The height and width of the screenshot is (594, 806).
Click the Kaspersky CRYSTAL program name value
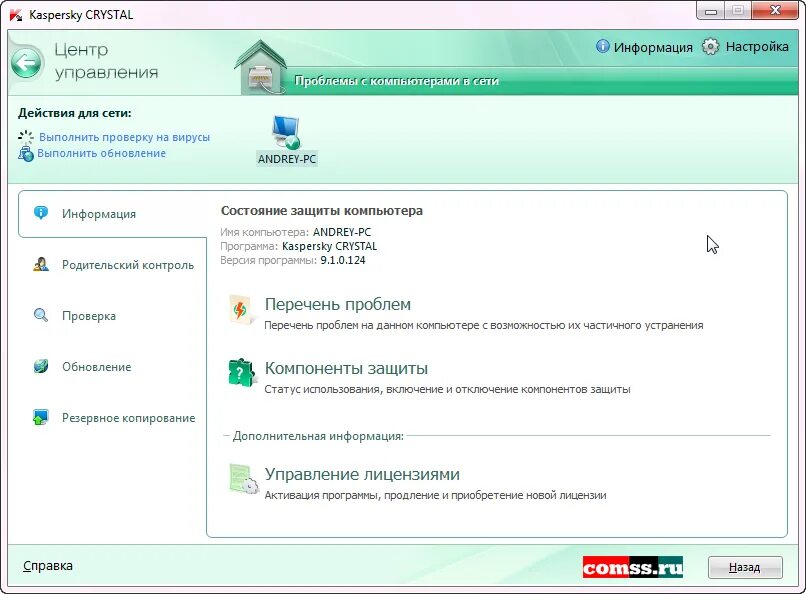(329, 246)
